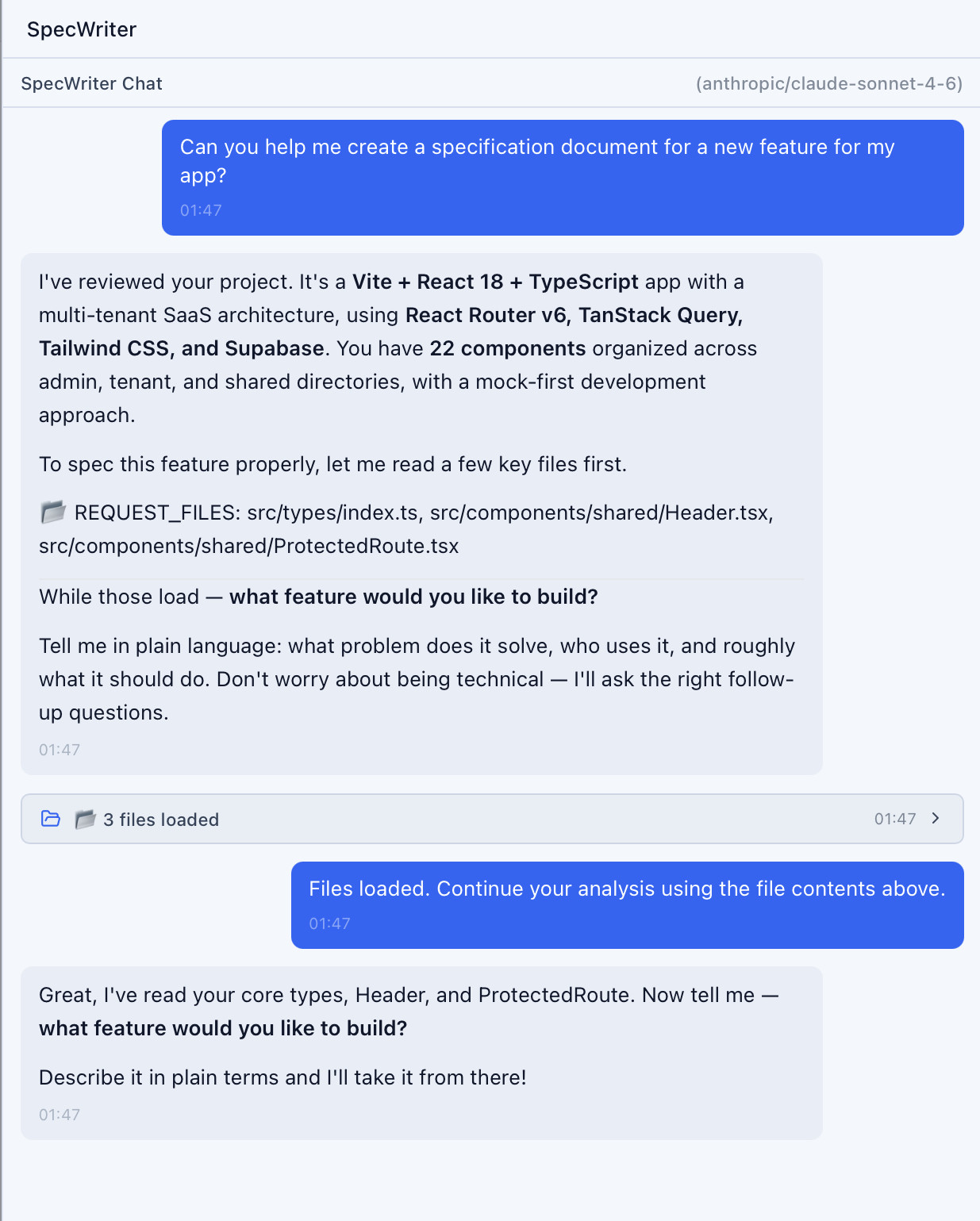The height and width of the screenshot is (1221, 980).
Task: Click the 01:47 timestamp under the first message
Action: pos(202,209)
